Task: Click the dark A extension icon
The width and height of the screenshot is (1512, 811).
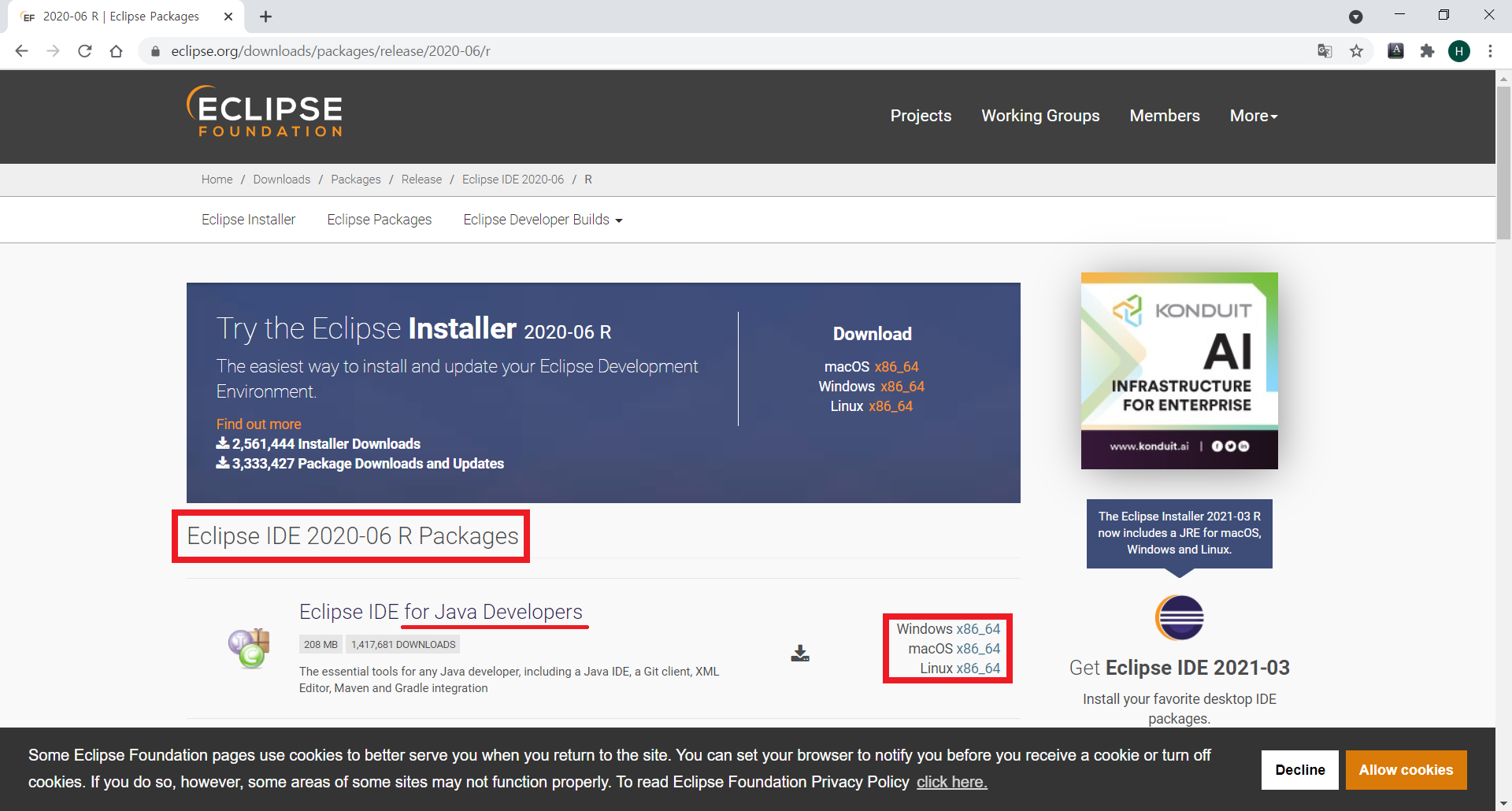Action: pos(1395,51)
